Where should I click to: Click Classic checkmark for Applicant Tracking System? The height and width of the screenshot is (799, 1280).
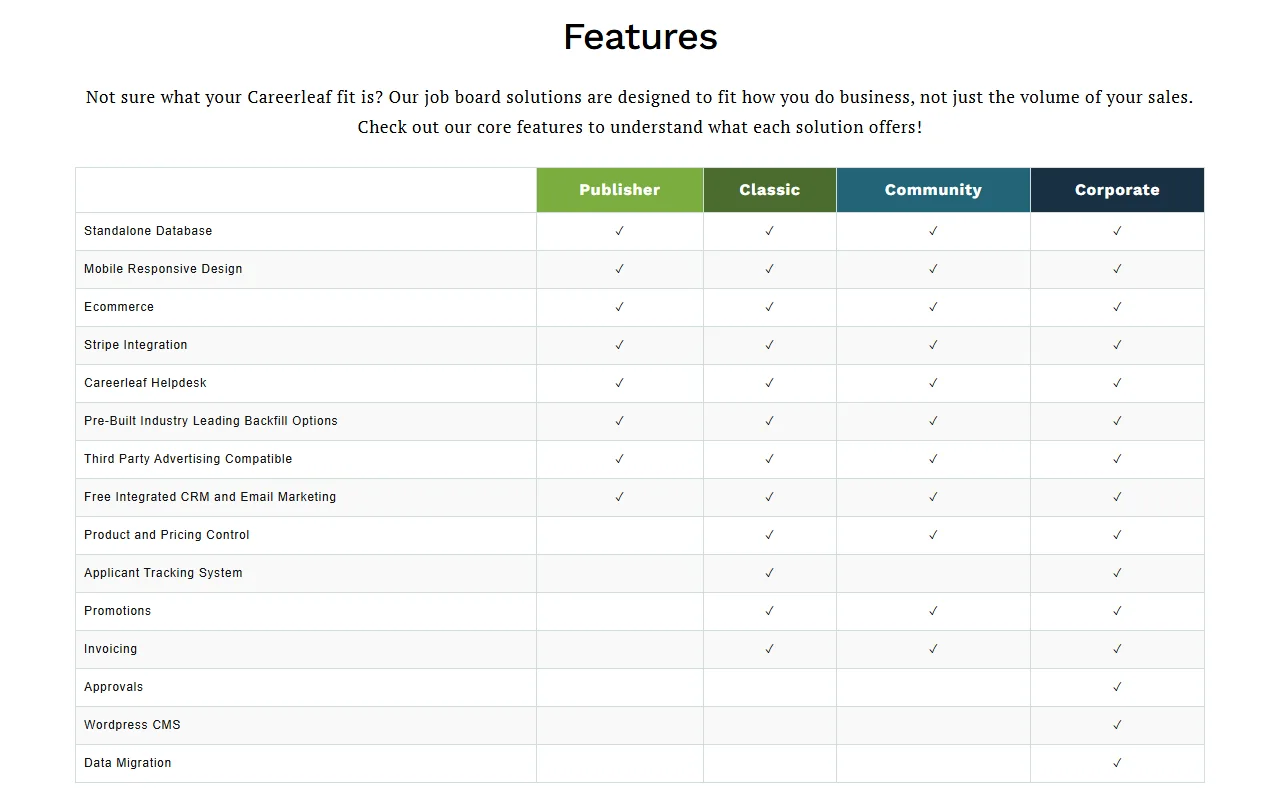pyautogui.click(x=770, y=573)
